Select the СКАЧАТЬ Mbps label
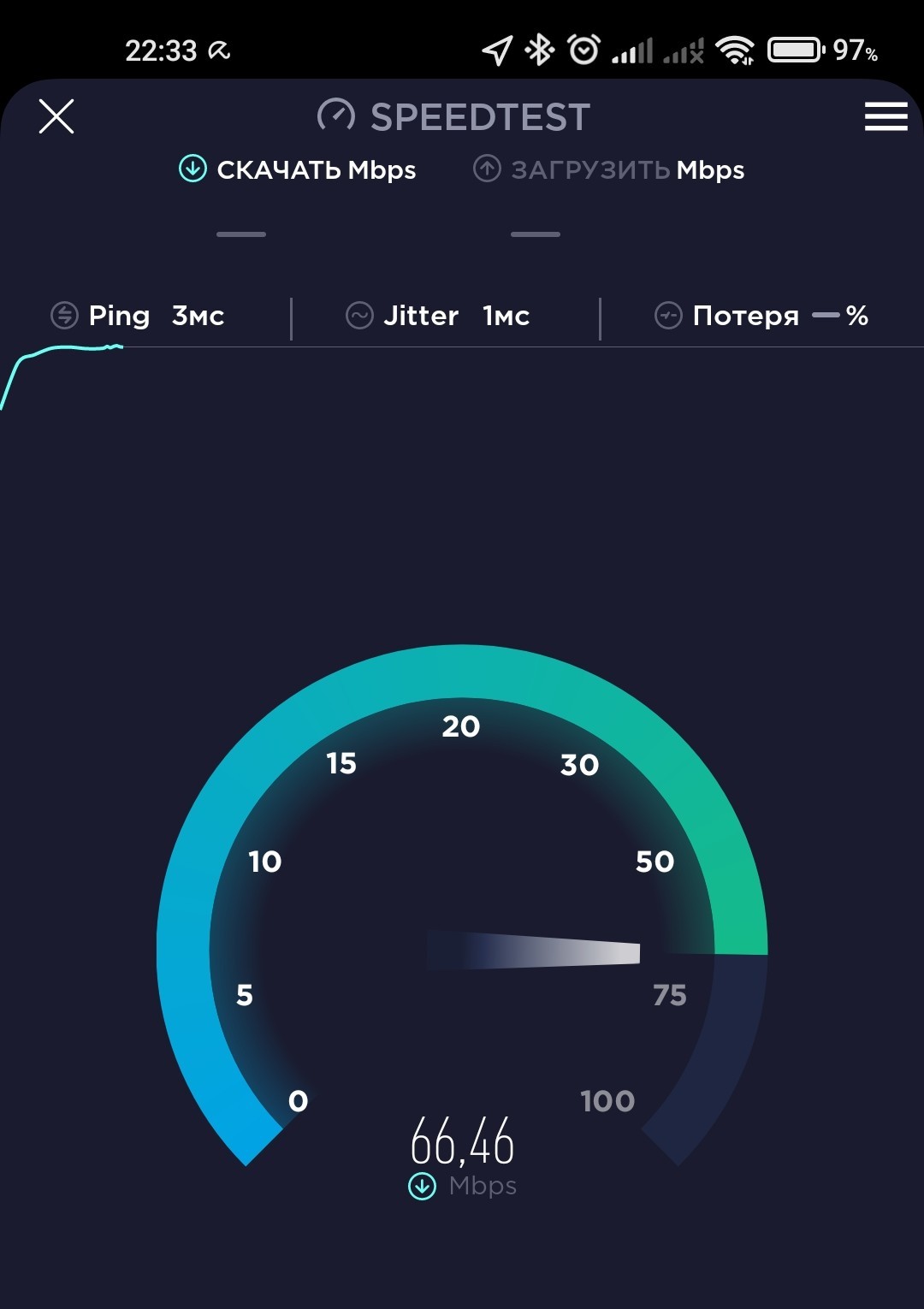Viewport: 924px width, 1309px height. click(317, 170)
